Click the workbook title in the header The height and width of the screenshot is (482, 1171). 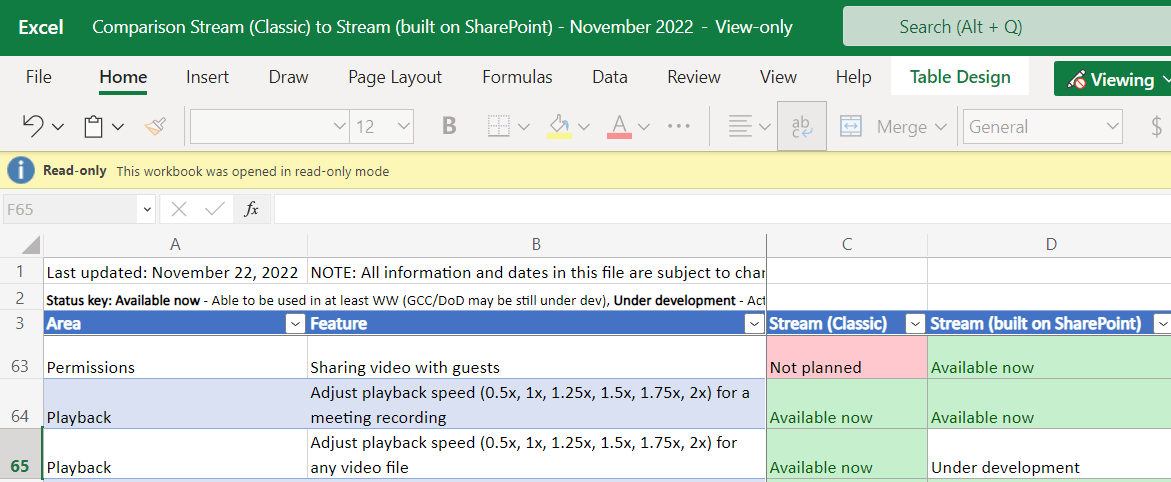pos(442,27)
